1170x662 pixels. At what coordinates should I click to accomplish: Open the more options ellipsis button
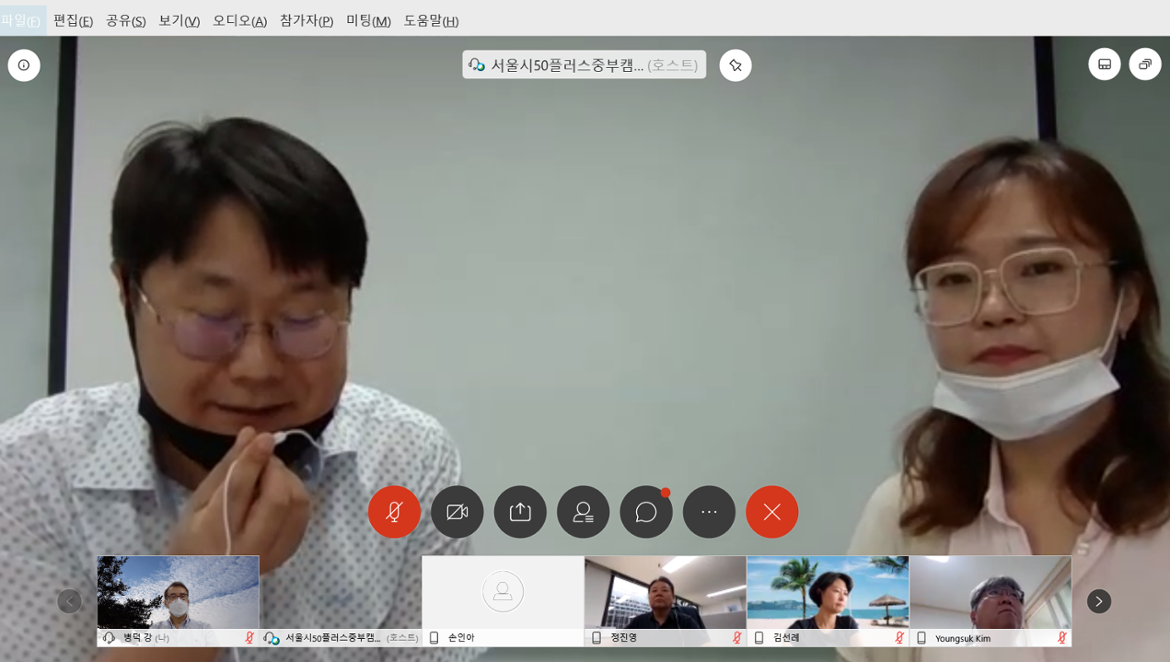(709, 512)
